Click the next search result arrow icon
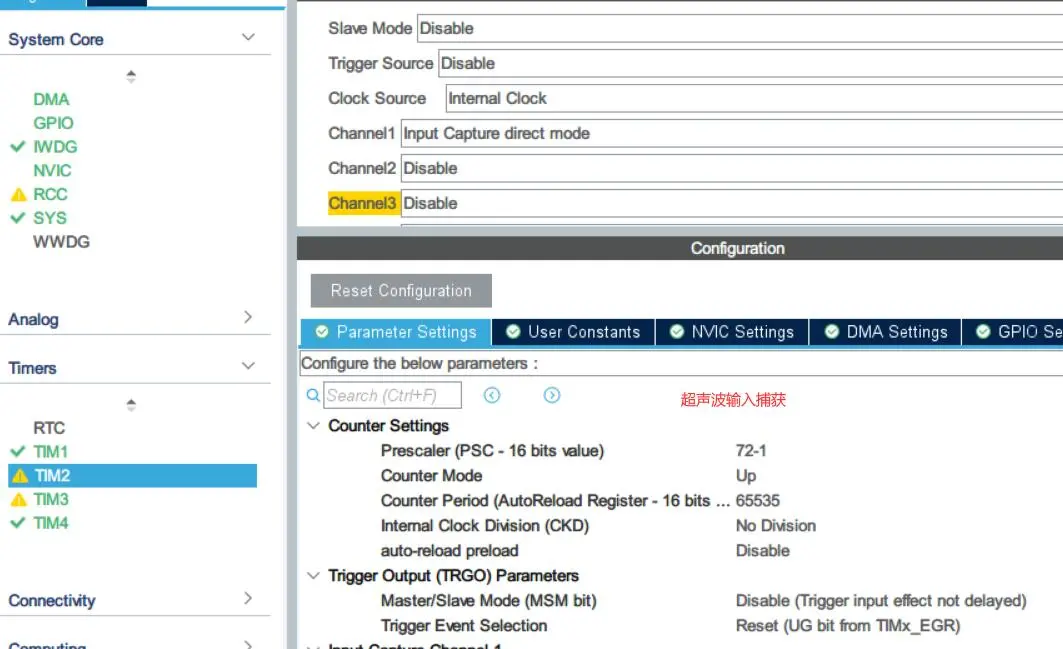This screenshot has width=1063, height=649. tap(552, 395)
